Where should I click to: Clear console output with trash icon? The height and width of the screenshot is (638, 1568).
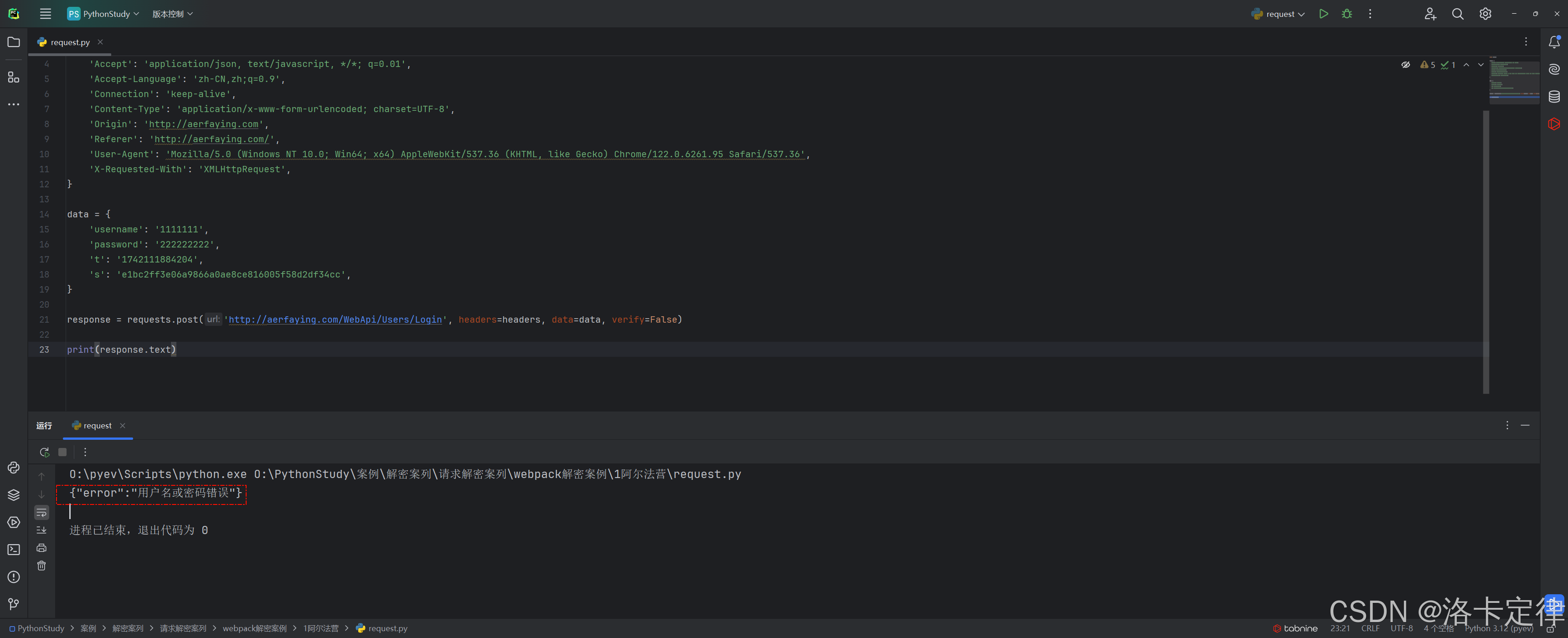41,566
